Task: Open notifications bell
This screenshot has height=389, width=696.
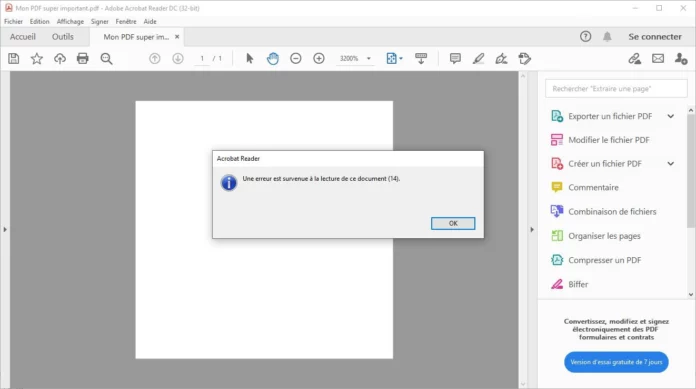Action: pos(607,36)
